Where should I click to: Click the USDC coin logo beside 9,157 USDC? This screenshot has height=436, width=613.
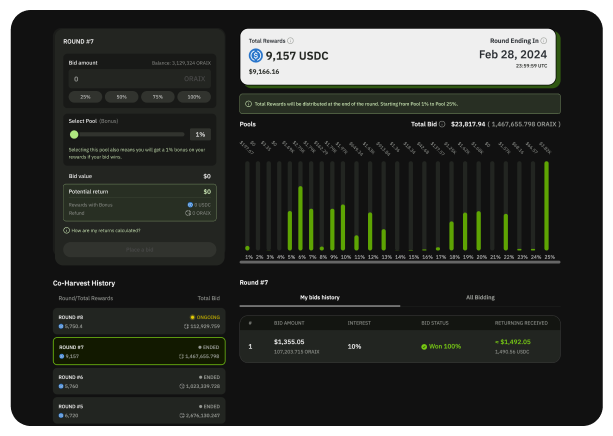tap(256, 56)
